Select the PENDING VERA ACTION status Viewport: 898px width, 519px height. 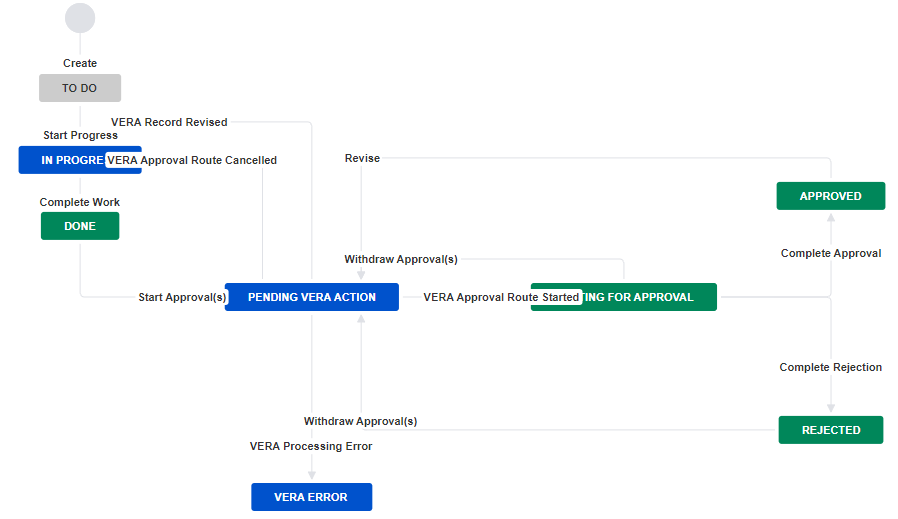312,297
